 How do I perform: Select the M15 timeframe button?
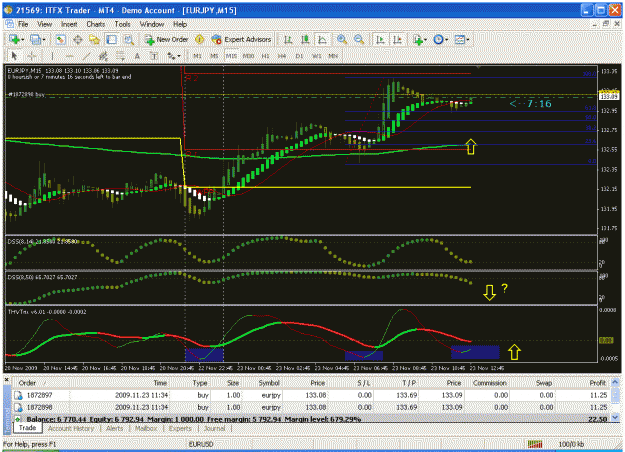[x=231, y=56]
